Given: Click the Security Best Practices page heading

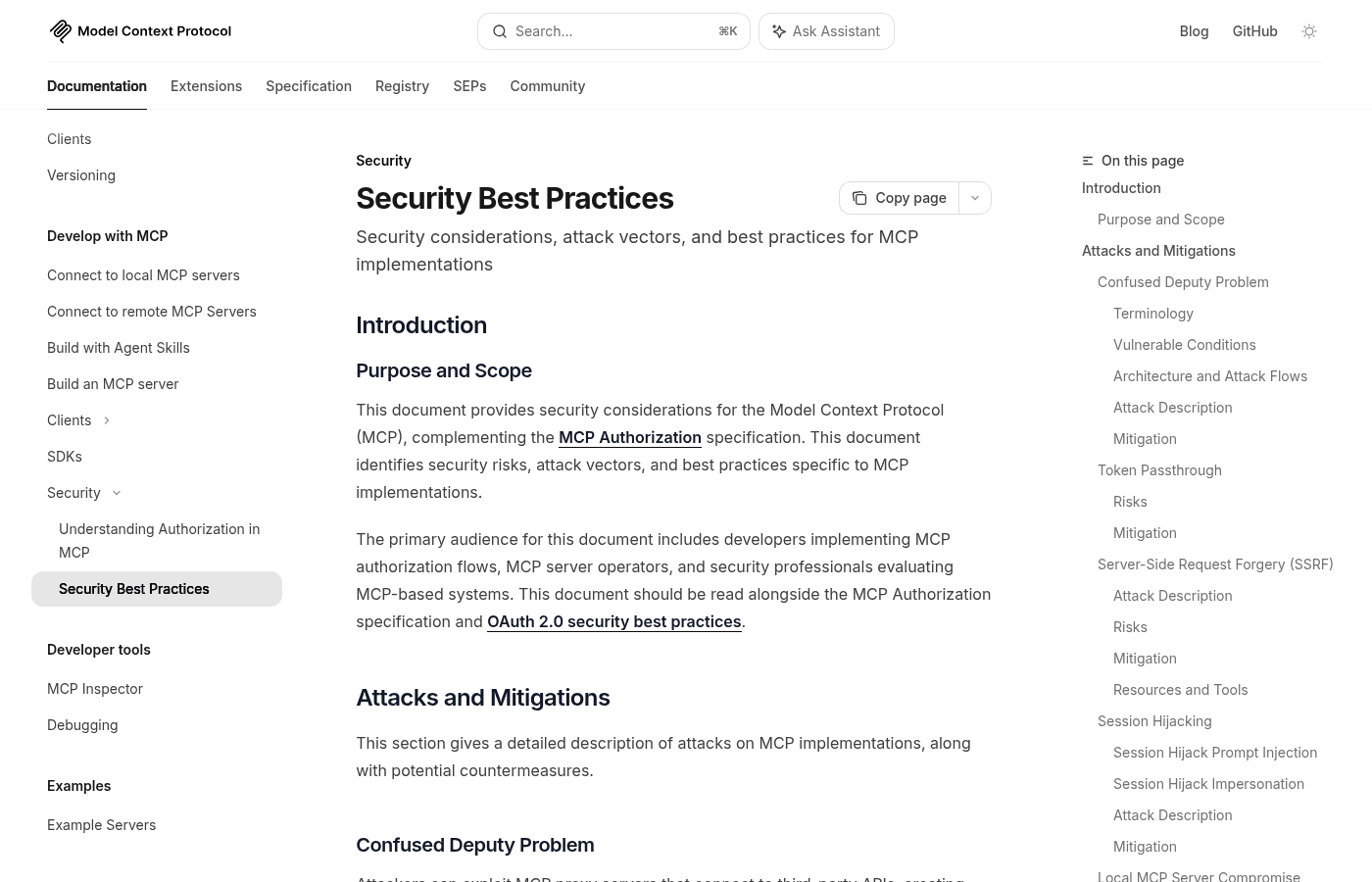Looking at the screenshot, I should (514, 198).
